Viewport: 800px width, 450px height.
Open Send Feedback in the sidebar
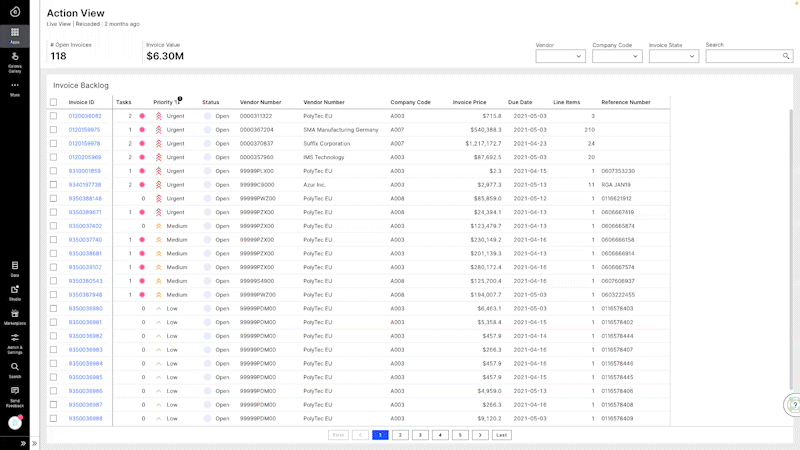click(15, 396)
